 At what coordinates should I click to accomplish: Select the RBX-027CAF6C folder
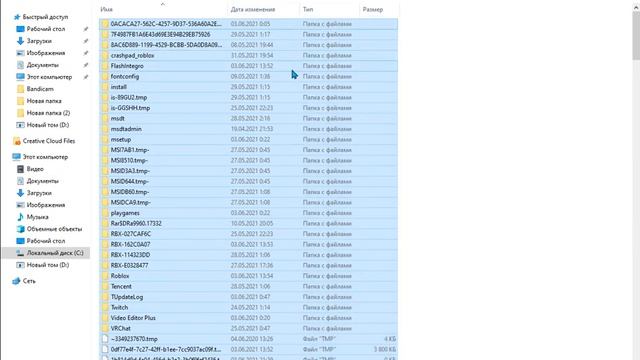click(131, 234)
